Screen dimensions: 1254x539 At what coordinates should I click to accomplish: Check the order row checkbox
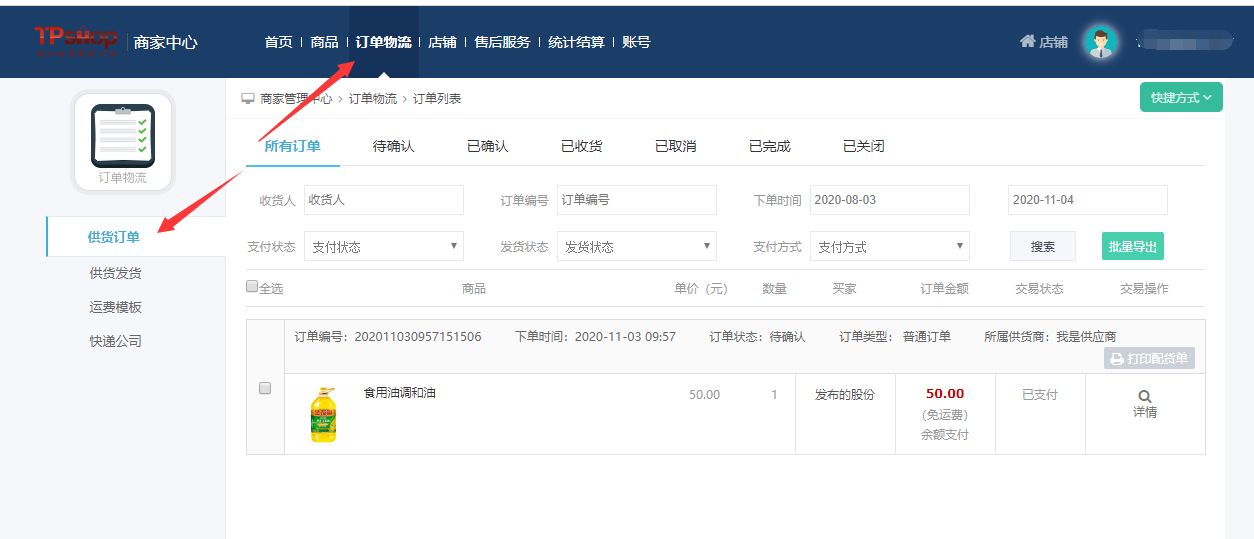265,388
